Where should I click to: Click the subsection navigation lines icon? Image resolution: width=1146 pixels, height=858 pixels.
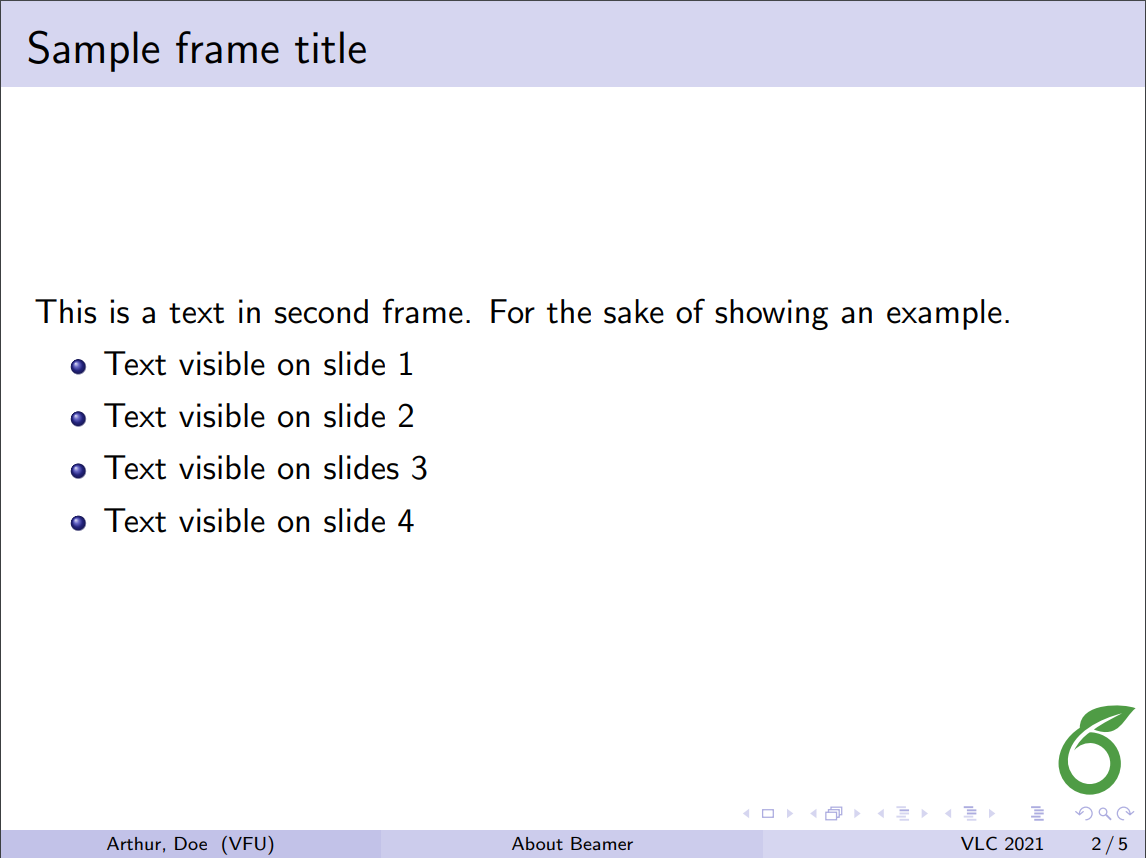click(x=902, y=814)
